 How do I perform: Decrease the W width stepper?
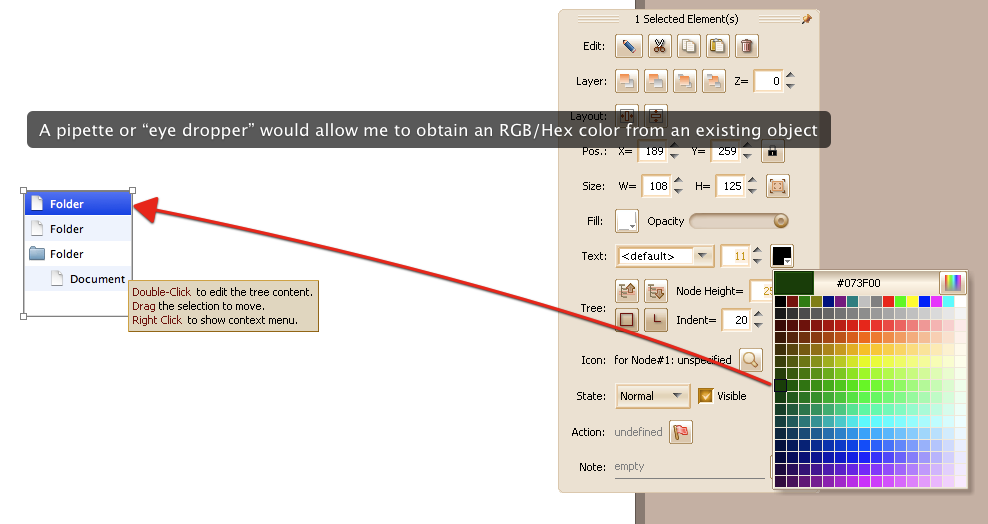[x=679, y=191]
